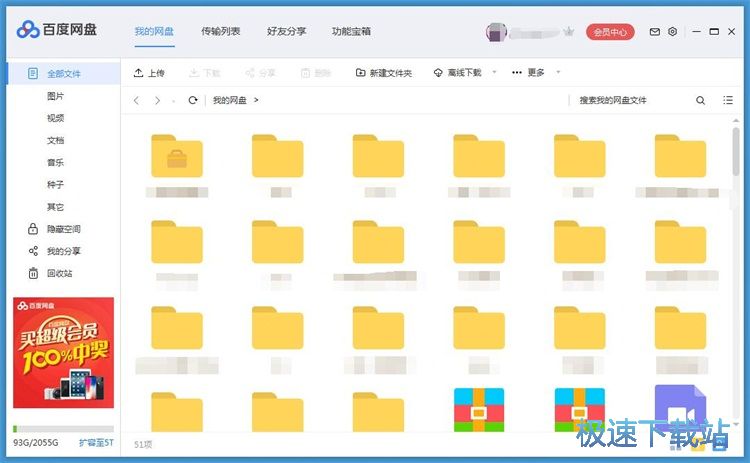Expand the 离线下载 dropdown arrow
This screenshot has width=750, height=463.
(495, 72)
